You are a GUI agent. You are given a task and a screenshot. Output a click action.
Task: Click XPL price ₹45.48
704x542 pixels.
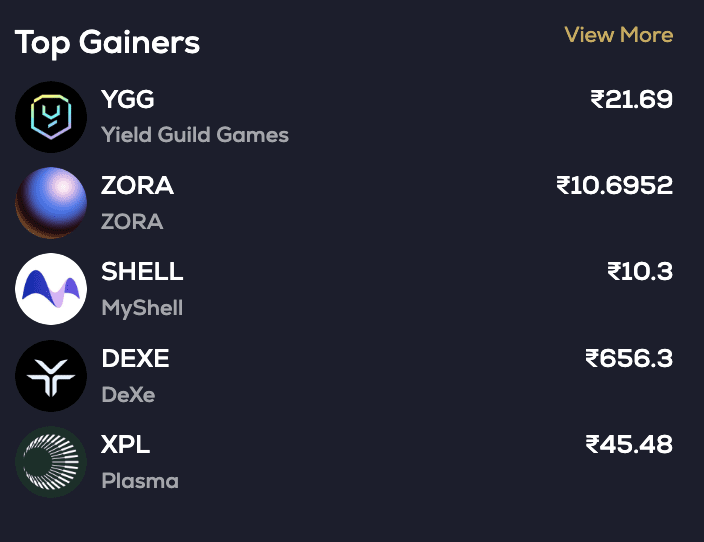pos(628,444)
